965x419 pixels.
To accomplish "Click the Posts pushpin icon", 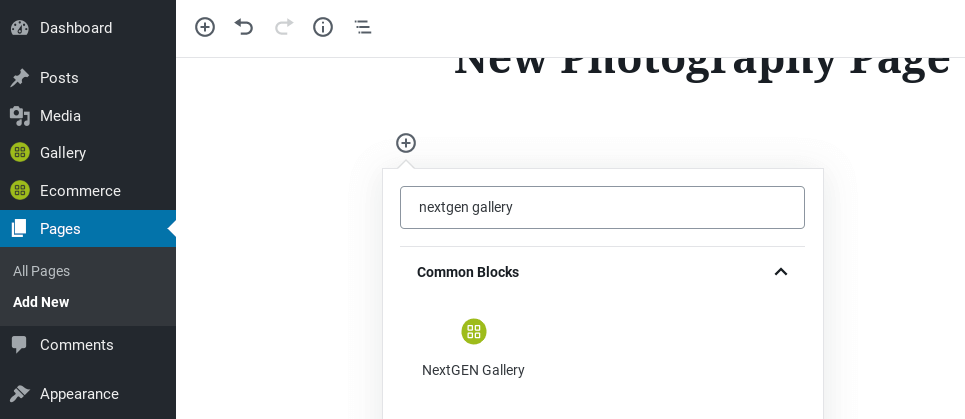I will coord(20,78).
